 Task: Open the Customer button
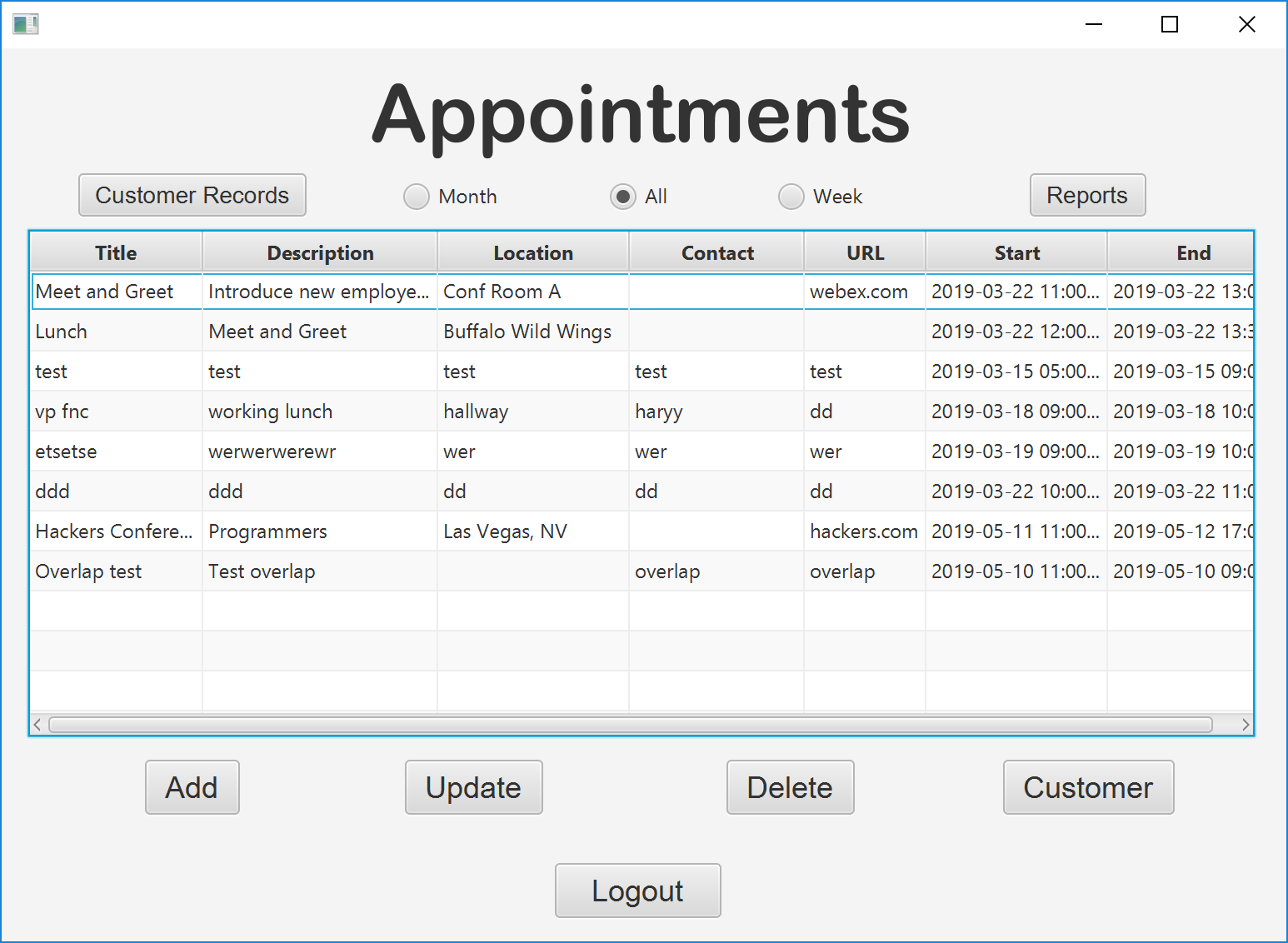(1088, 787)
